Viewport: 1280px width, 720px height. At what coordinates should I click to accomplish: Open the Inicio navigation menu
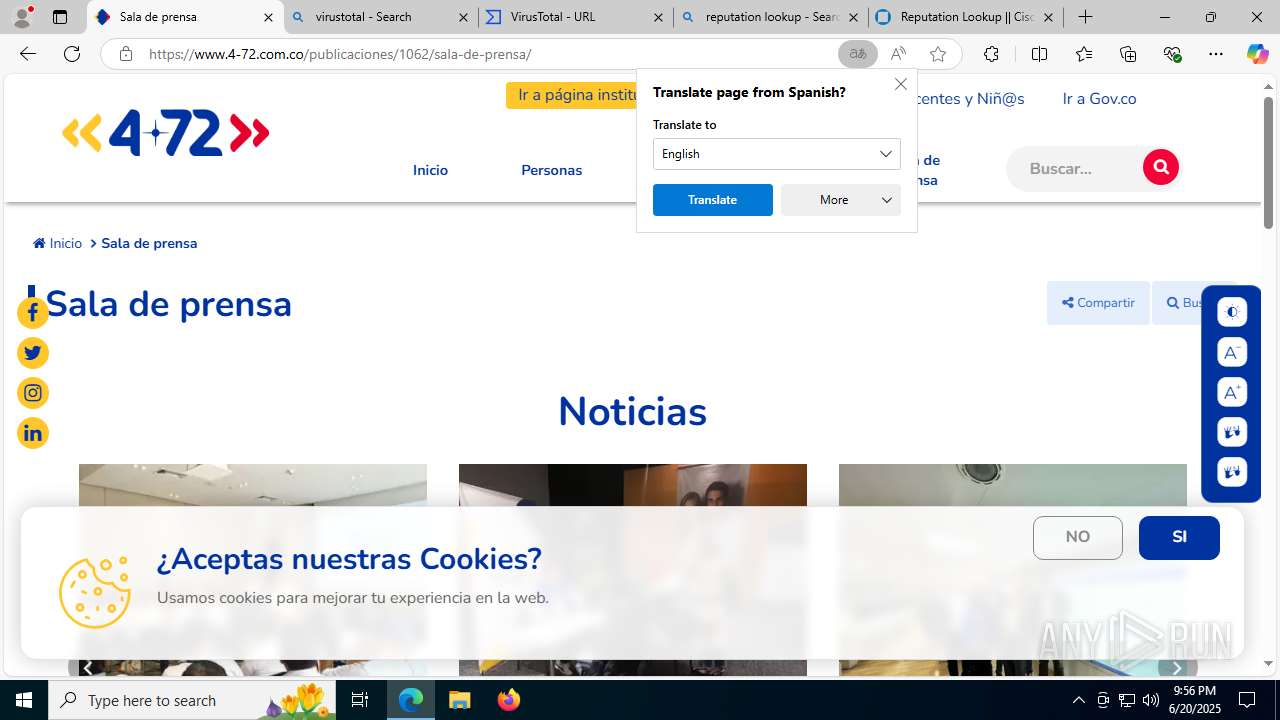[x=430, y=170]
